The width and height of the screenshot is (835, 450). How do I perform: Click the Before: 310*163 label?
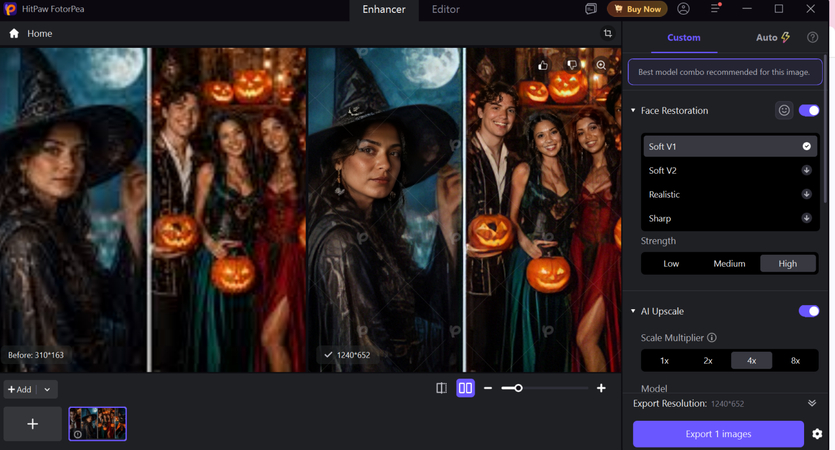click(36, 355)
